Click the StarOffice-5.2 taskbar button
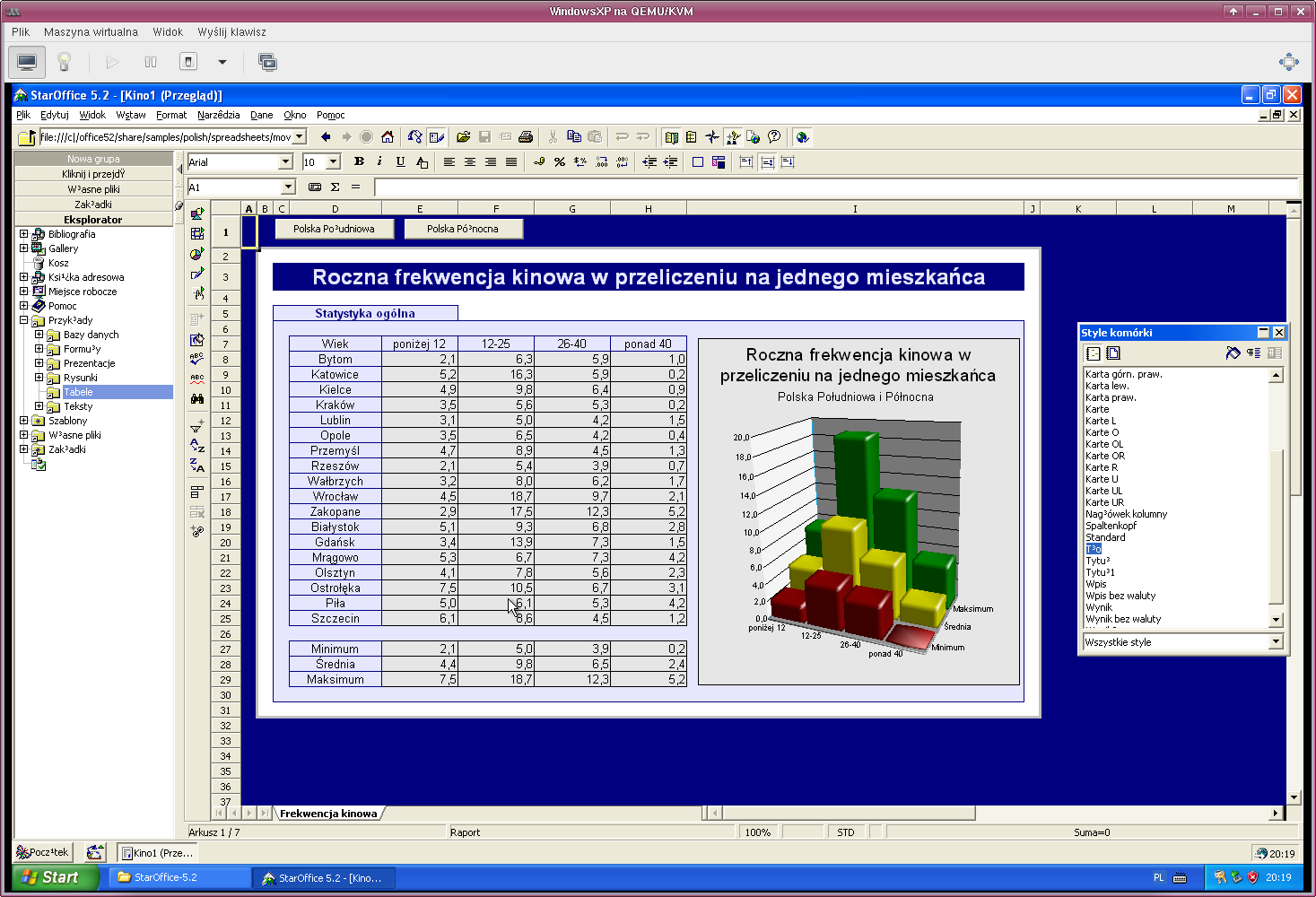This screenshot has width=1316, height=897. [x=180, y=877]
